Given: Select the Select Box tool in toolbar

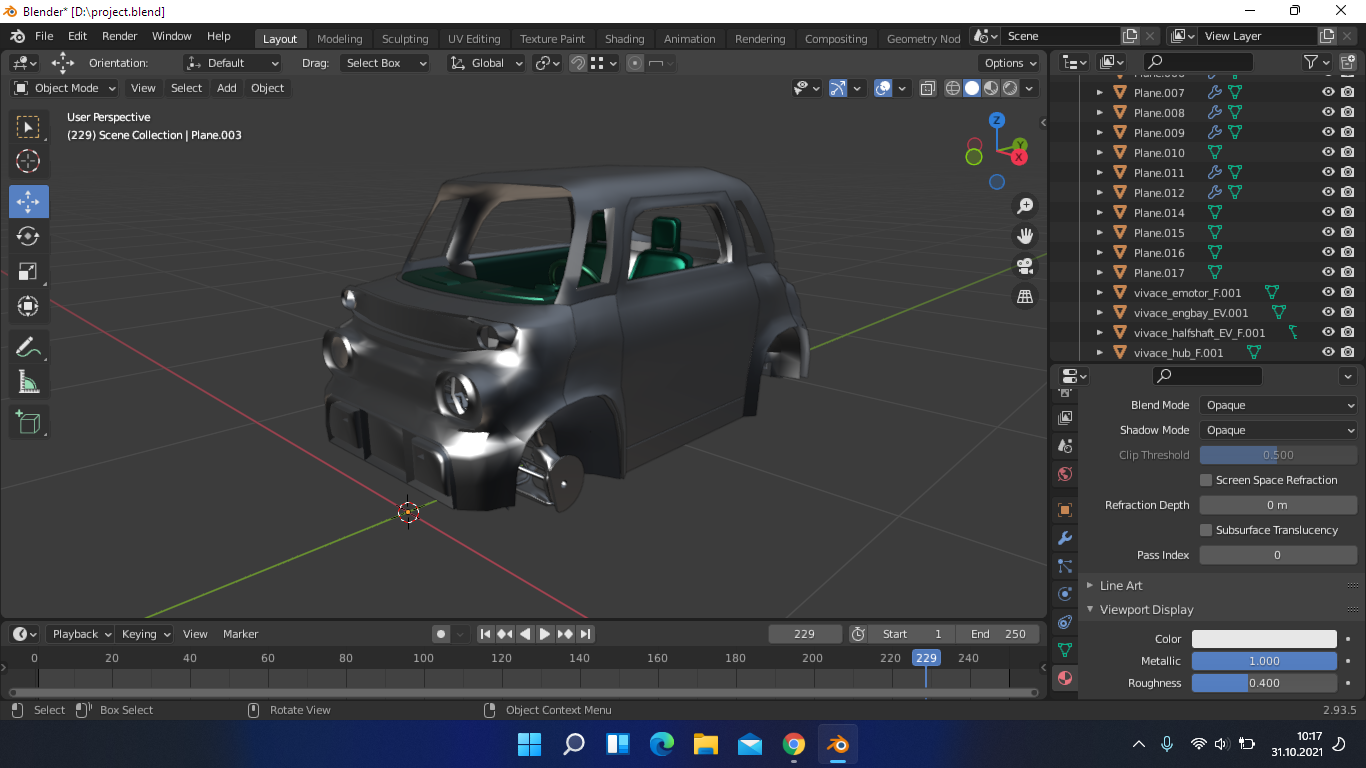Looking at the screenshot, I should [28, 127].
